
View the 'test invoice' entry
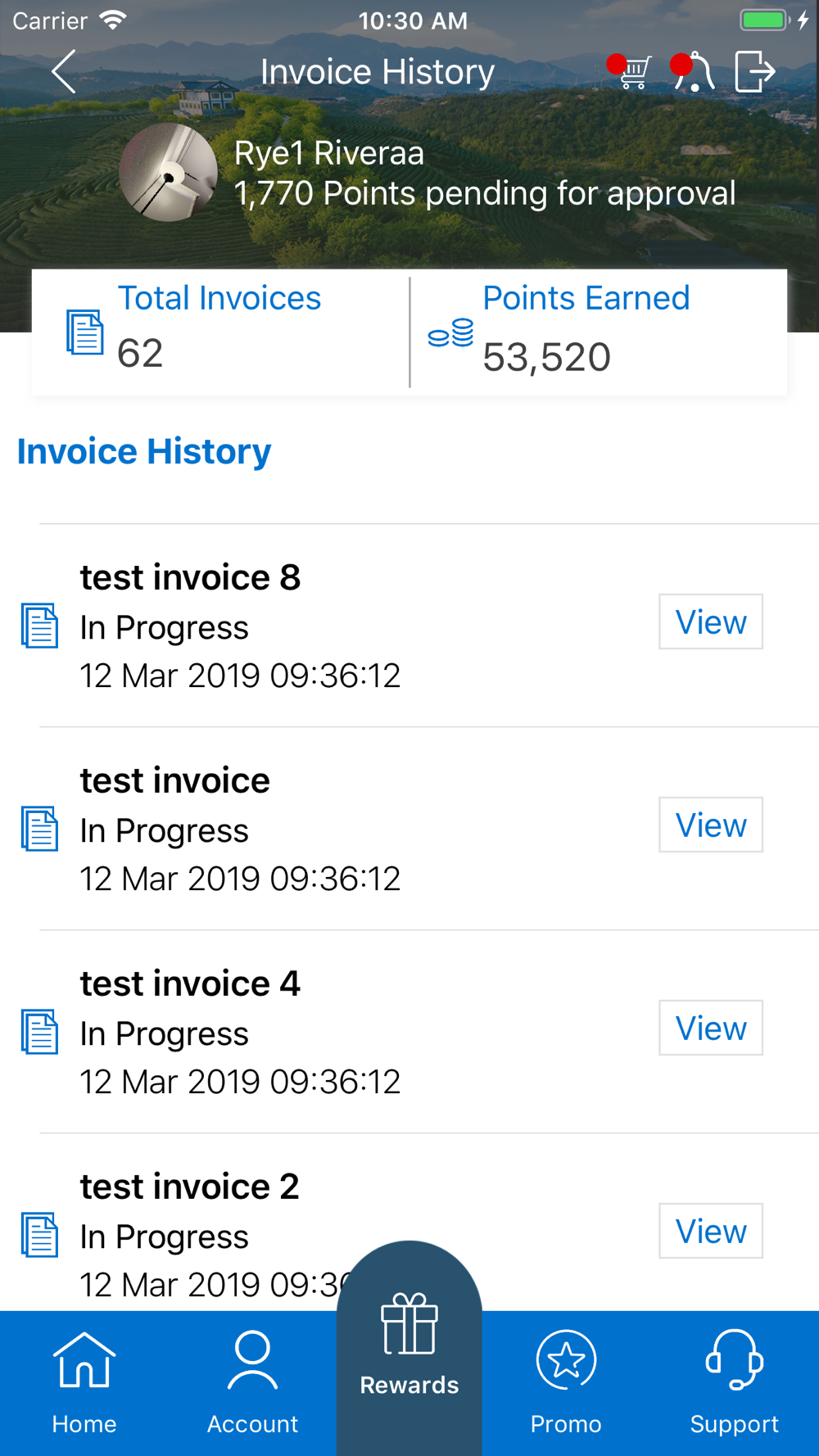coord(711,825)
